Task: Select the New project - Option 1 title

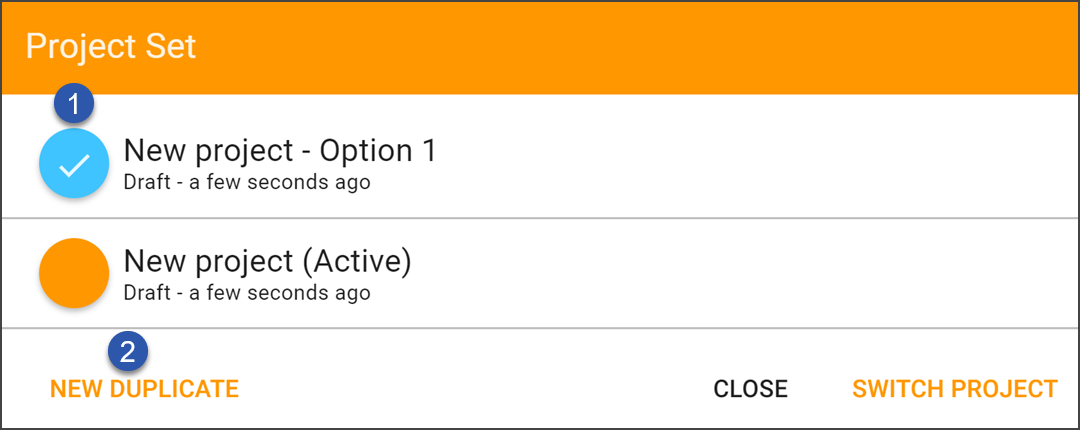Action: pyautogui.click(x=280, y=151)
